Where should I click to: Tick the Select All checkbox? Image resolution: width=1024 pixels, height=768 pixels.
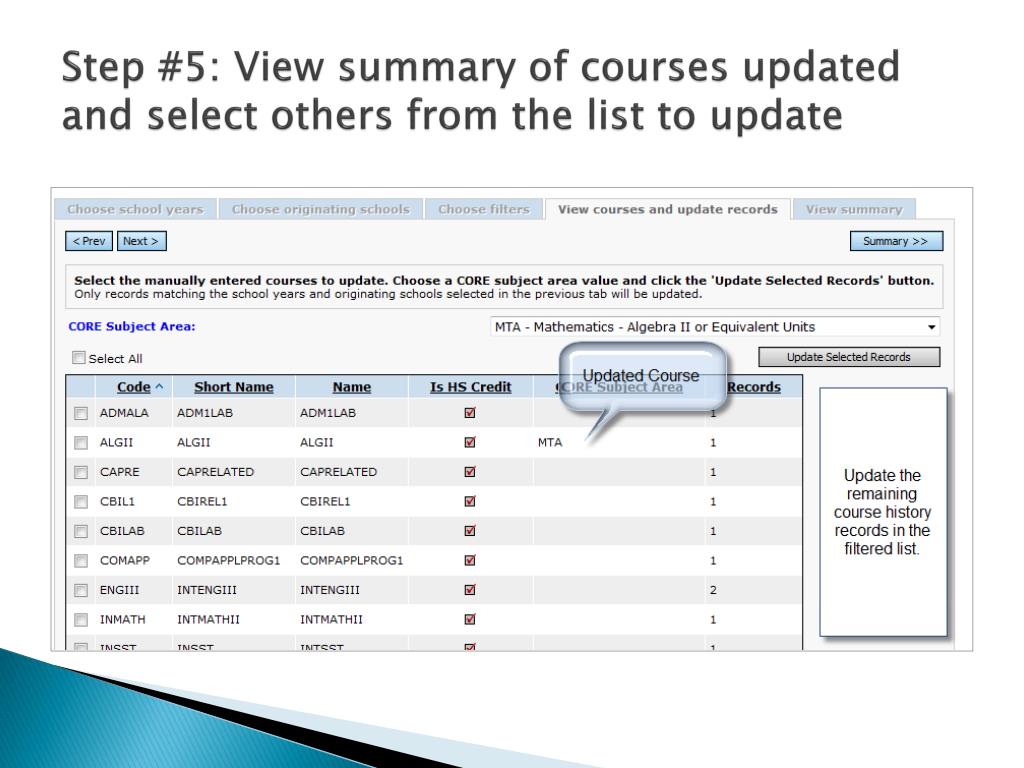79,358
